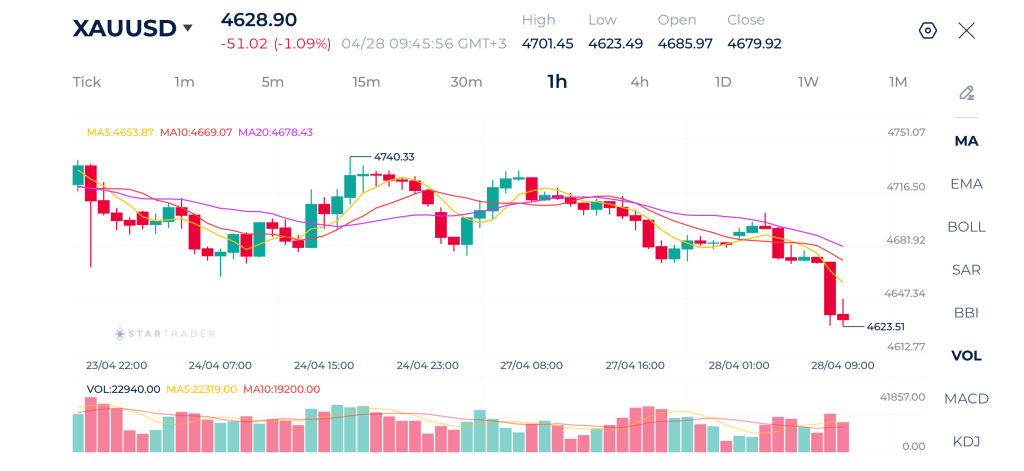Switch sub-chart to MACD

[x=966, y=399]
